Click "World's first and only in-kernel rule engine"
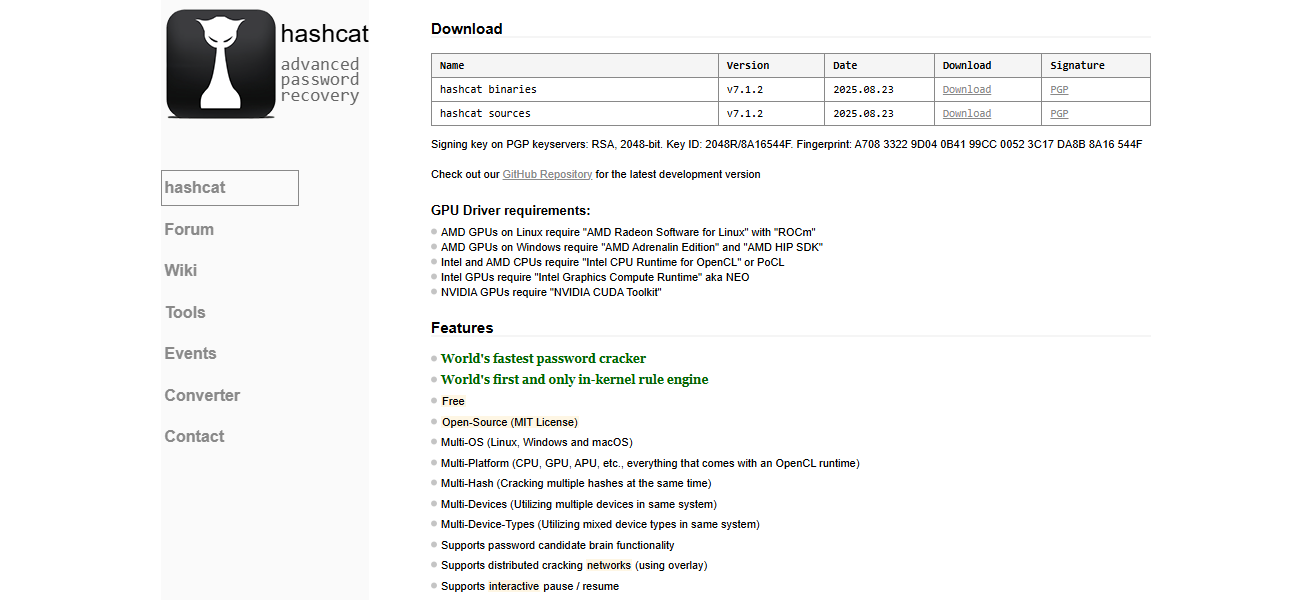 pos(574,380)
